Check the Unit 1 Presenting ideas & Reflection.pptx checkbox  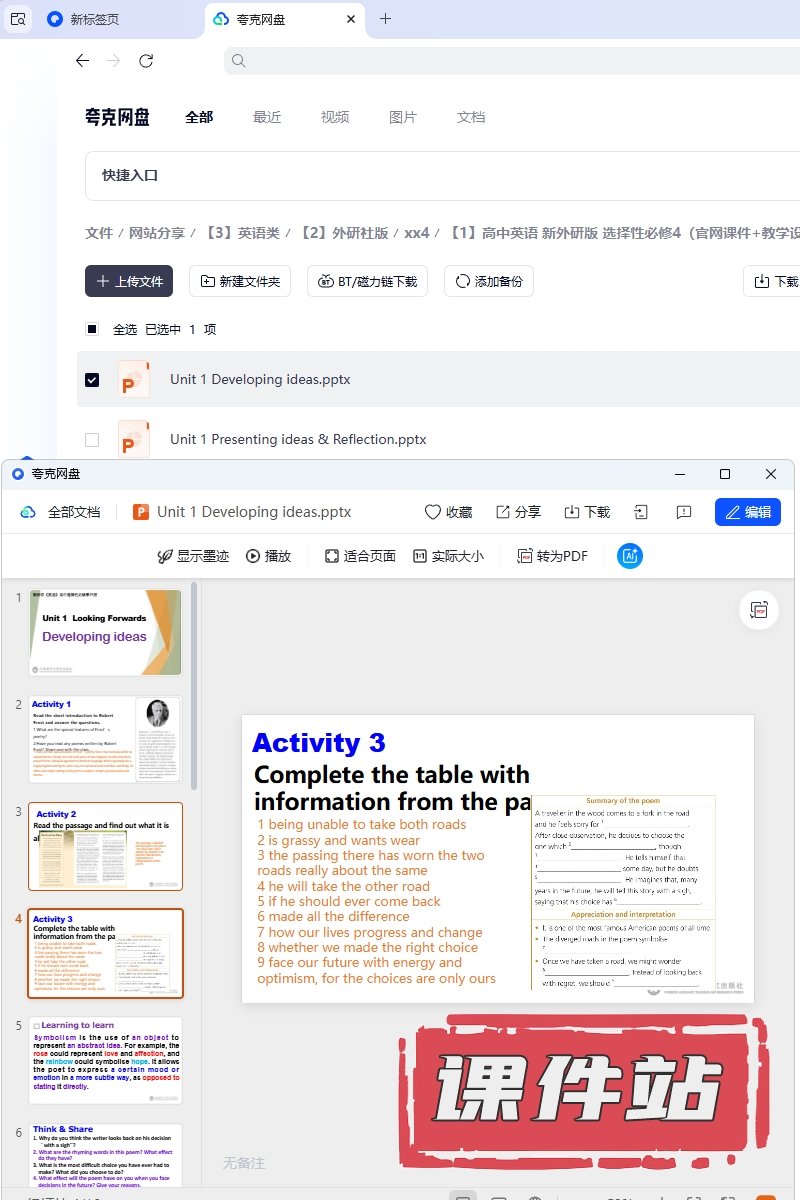[x=92, y=439]
